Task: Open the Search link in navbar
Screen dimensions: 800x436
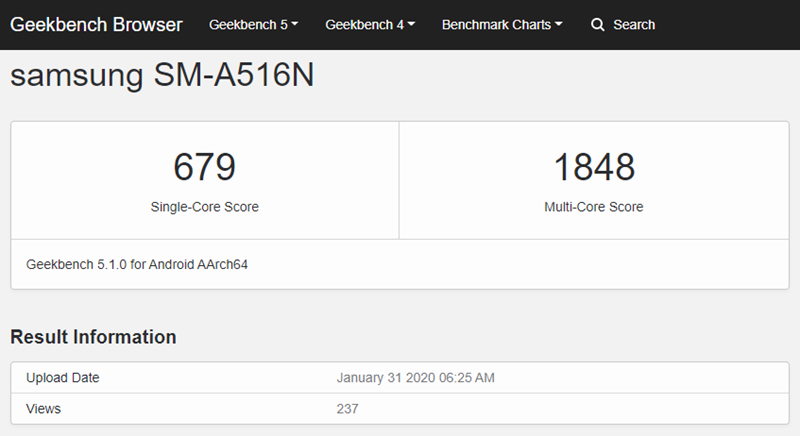Action: [634, 24]
